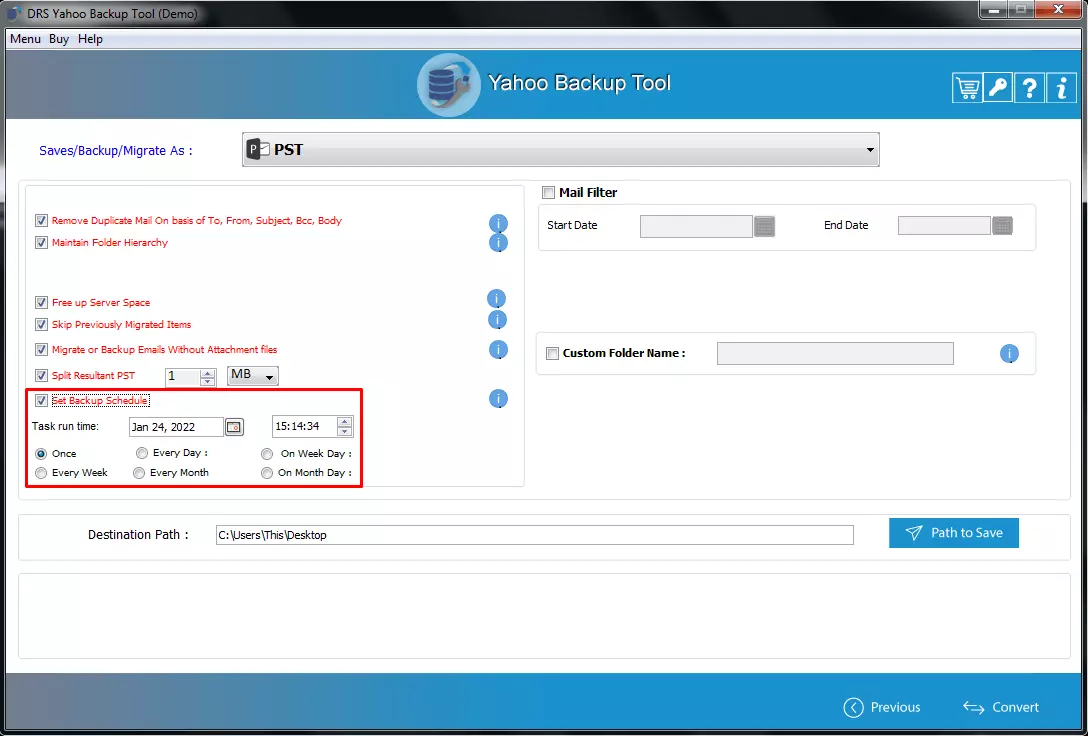The image size is (1088, 736).
Task: View info for Set Backup Schedule
Action: coord(498,399)
